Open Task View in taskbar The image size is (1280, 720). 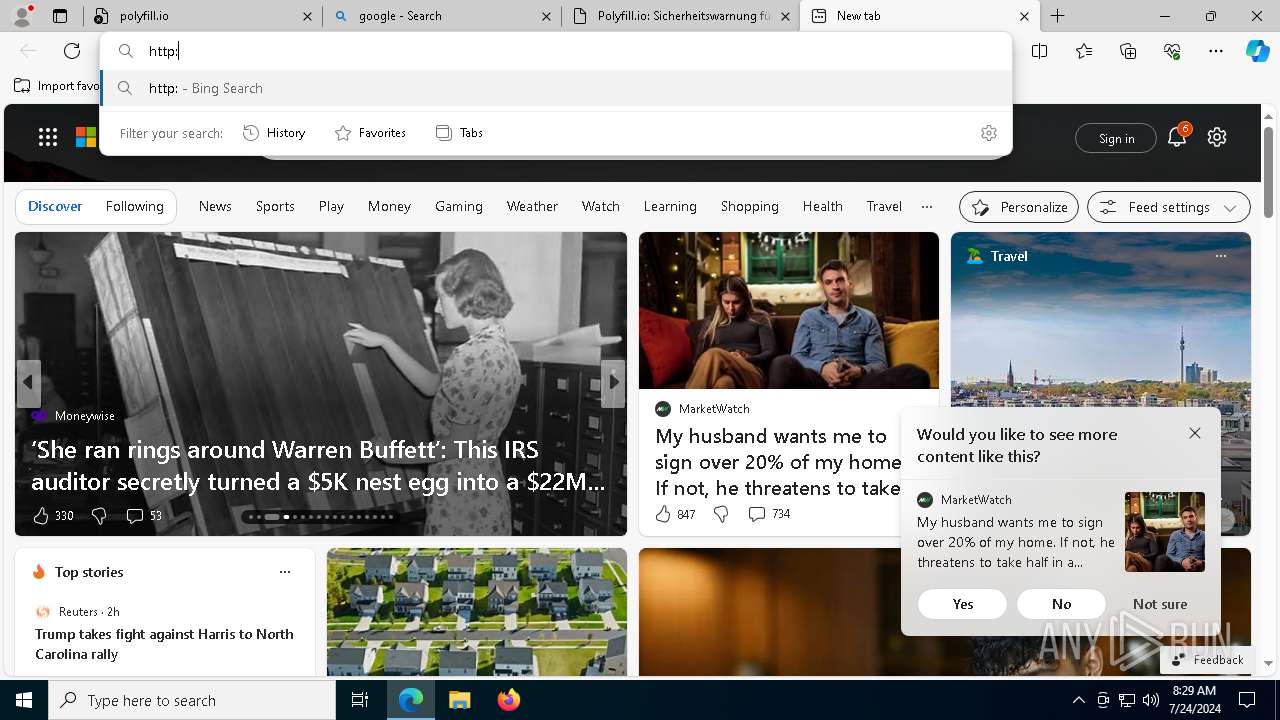click(x=360, y=700)
